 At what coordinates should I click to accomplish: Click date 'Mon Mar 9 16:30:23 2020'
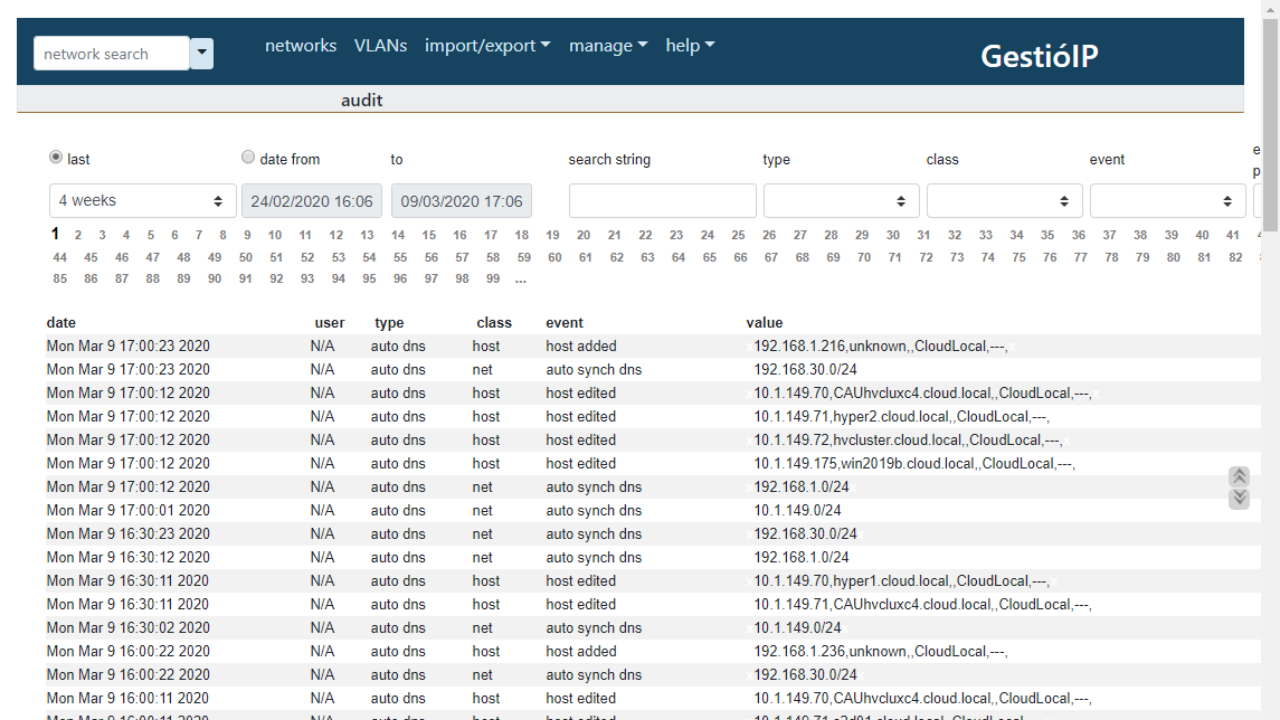click(x=128, y=534)
